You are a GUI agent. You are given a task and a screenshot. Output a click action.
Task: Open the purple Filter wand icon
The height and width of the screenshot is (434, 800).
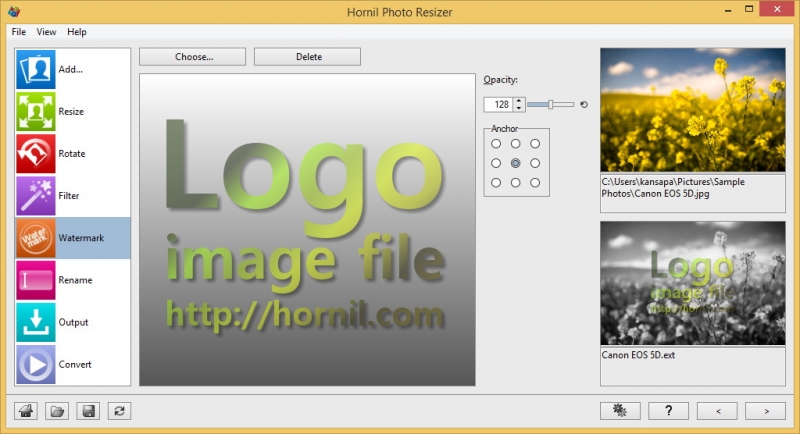[36, 196]
